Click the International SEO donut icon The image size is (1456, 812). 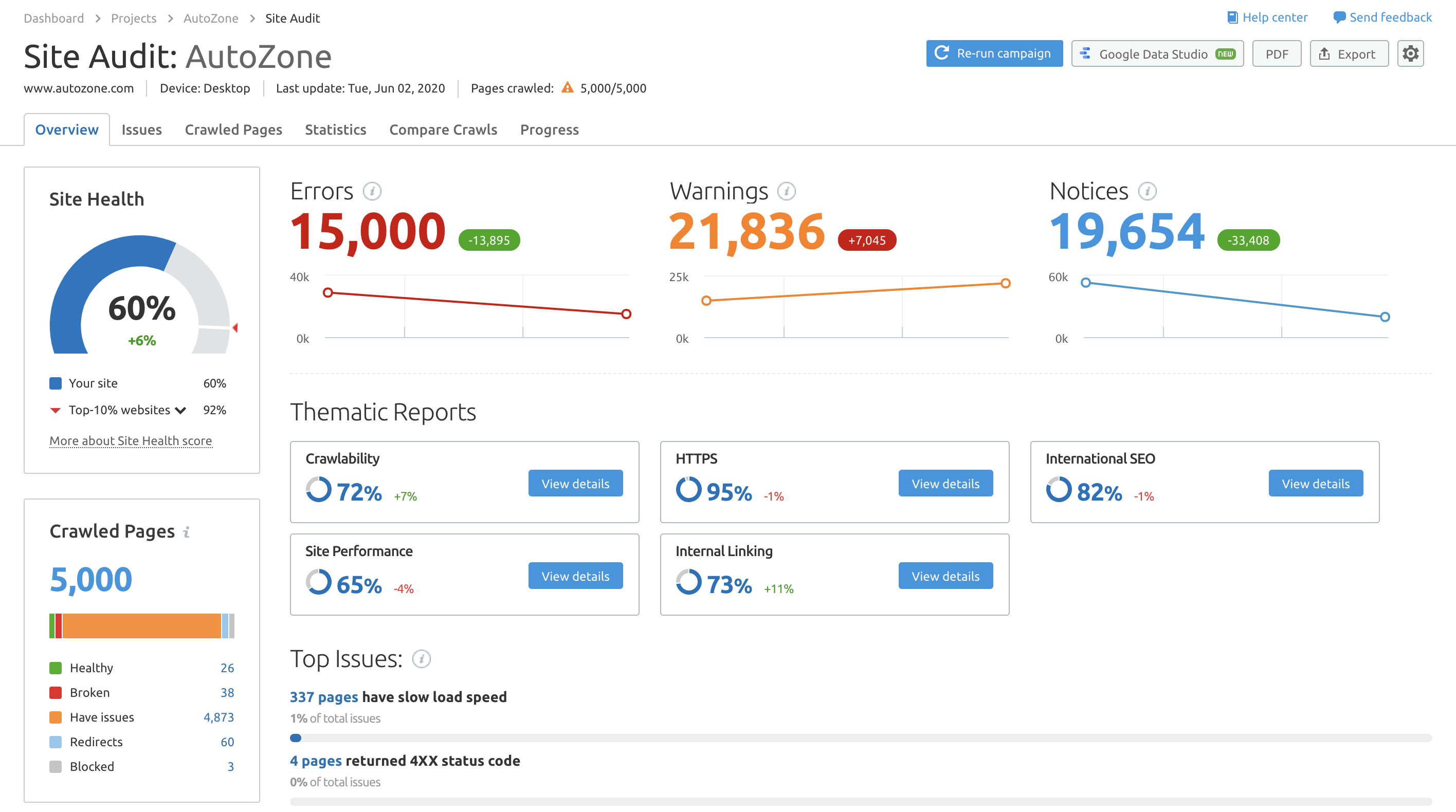click(x=1058, y=490)
